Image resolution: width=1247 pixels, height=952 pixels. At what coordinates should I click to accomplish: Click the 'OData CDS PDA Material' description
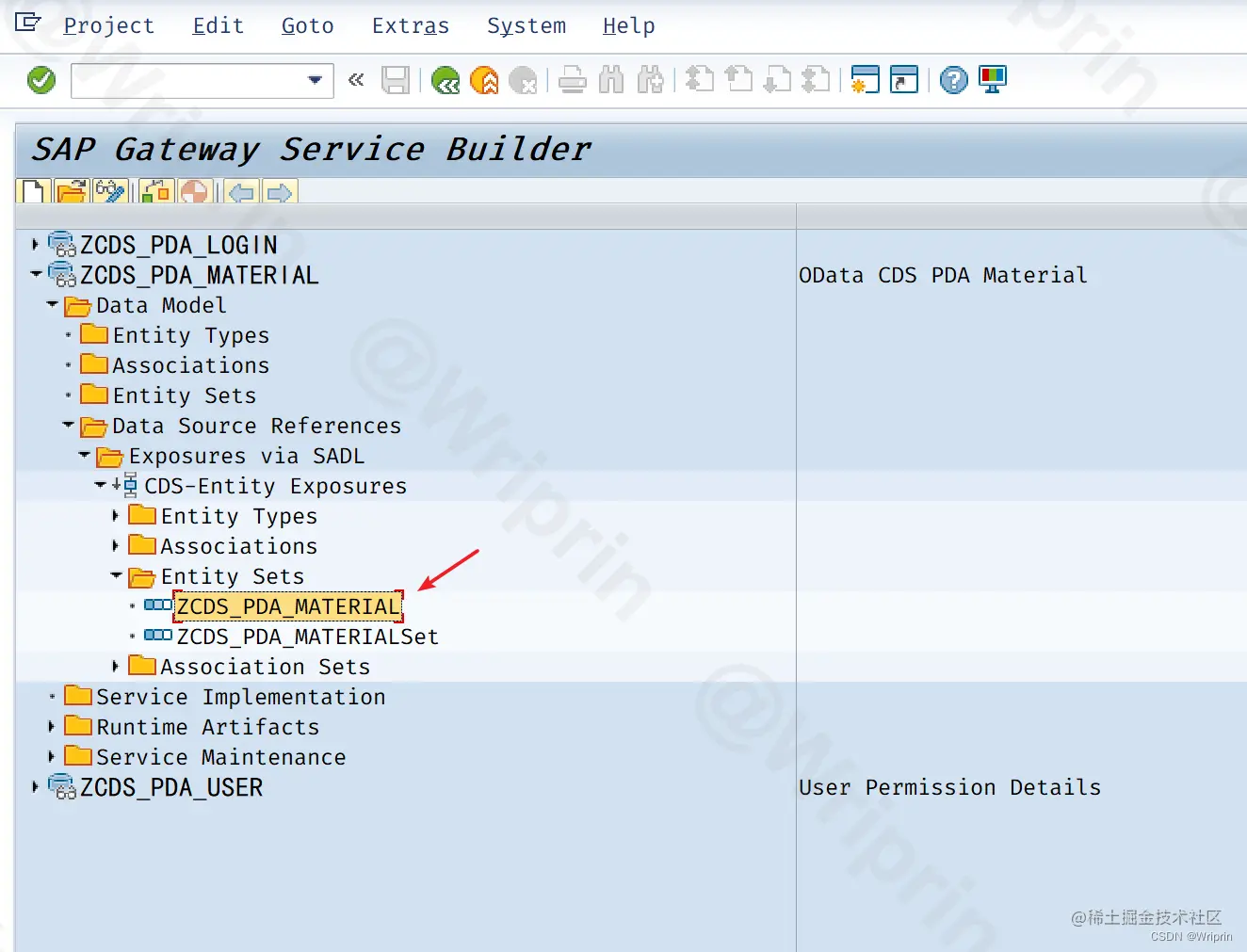tap(943, 275)
